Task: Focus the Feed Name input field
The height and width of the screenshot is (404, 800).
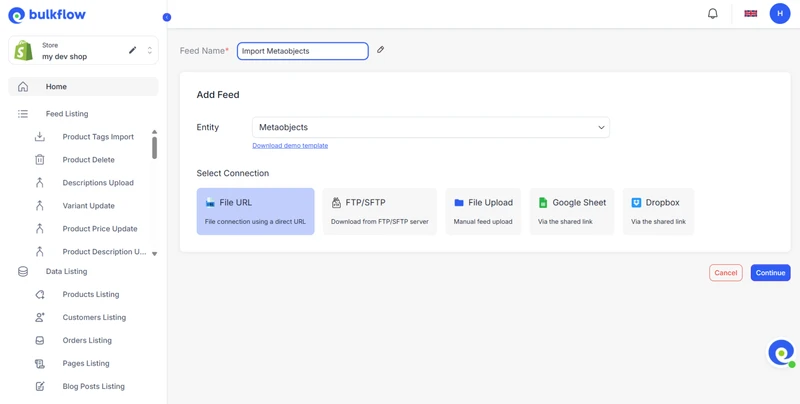Action: tap(303, 51)
